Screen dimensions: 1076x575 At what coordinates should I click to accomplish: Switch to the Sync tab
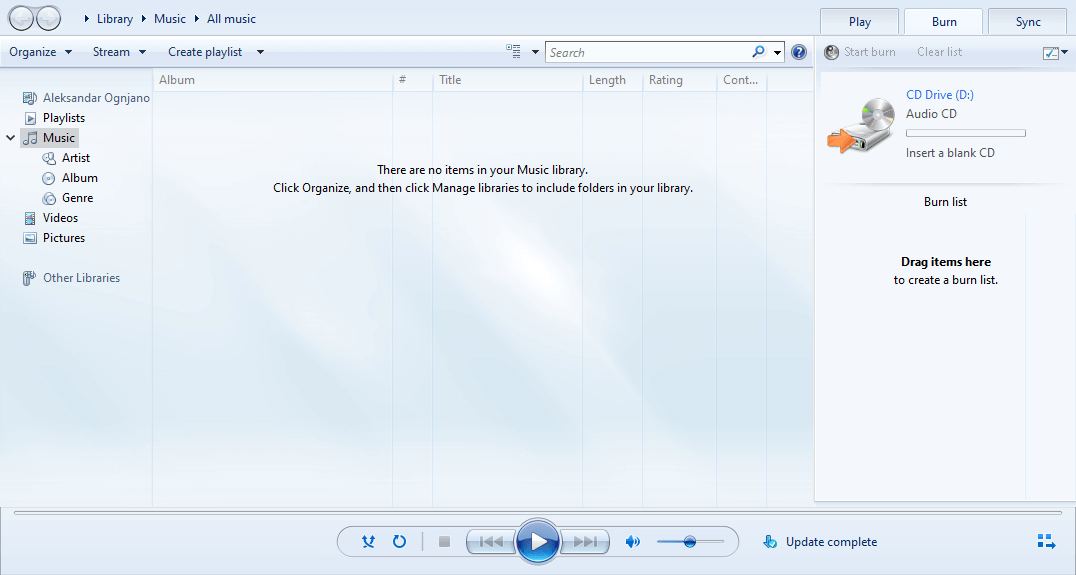[x=1028, y=21]
